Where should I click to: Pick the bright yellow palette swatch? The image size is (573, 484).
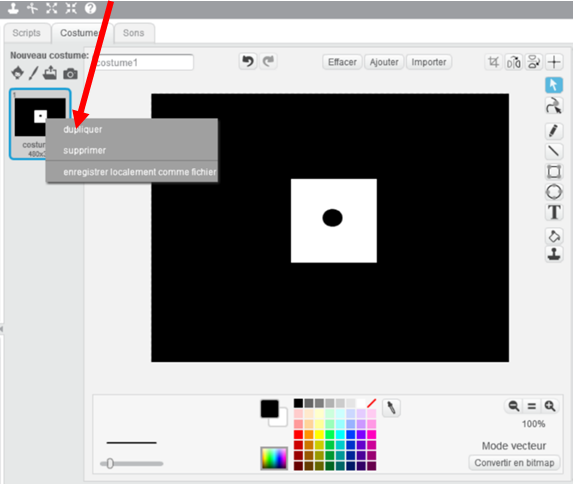(319, 435)
